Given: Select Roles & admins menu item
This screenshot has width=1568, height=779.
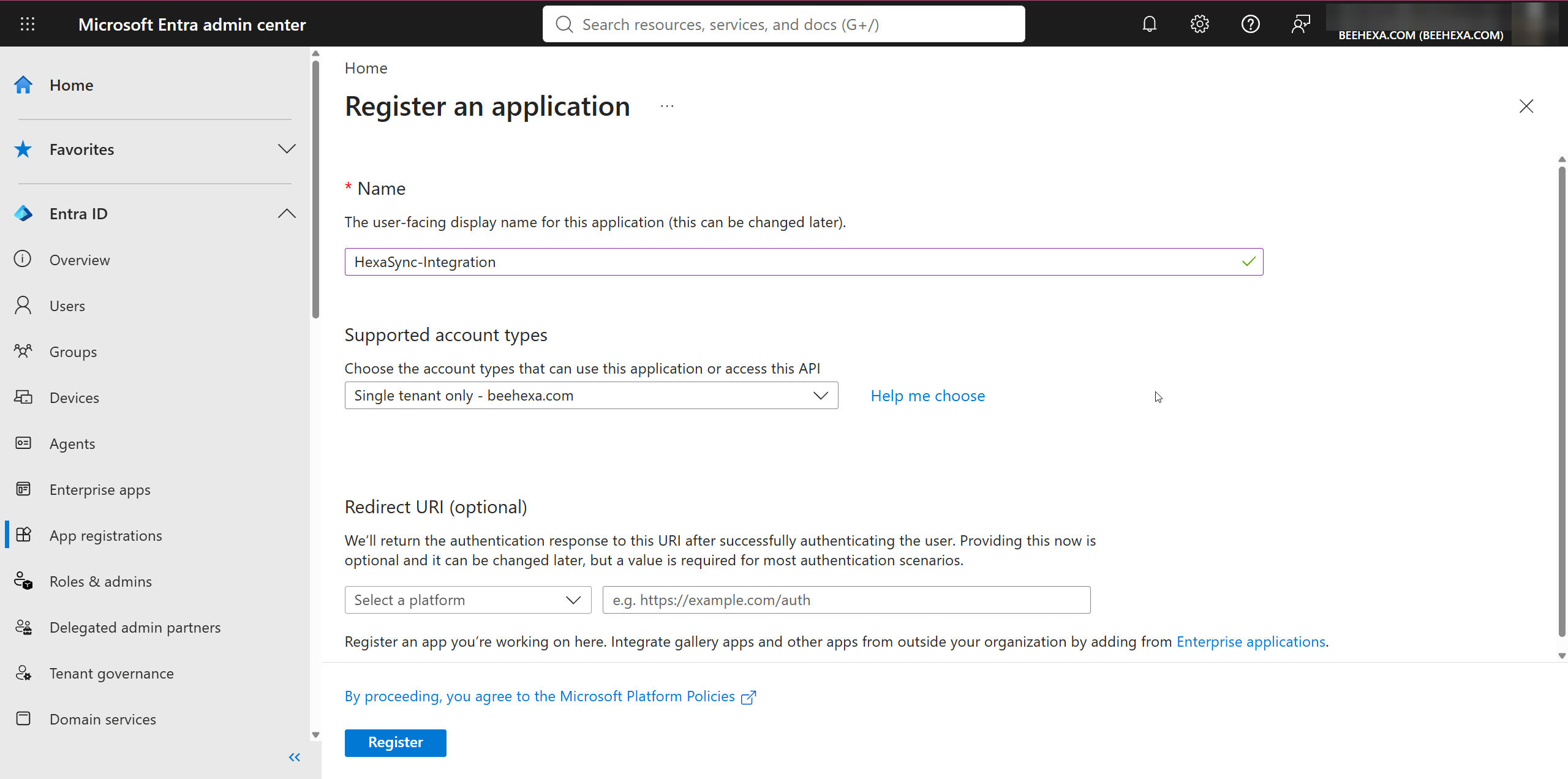Looking at the screenshot, I should (100, 581).
